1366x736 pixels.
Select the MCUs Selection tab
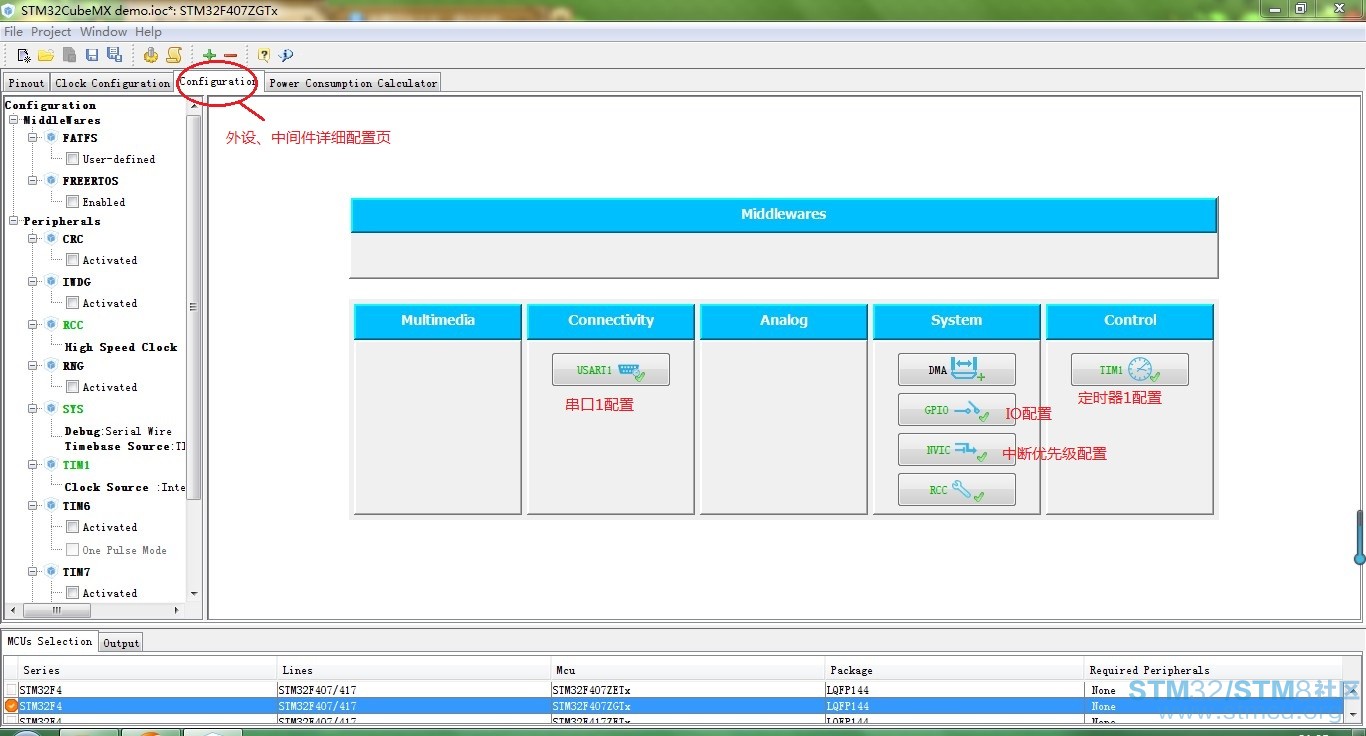click(x=50, y=641)
